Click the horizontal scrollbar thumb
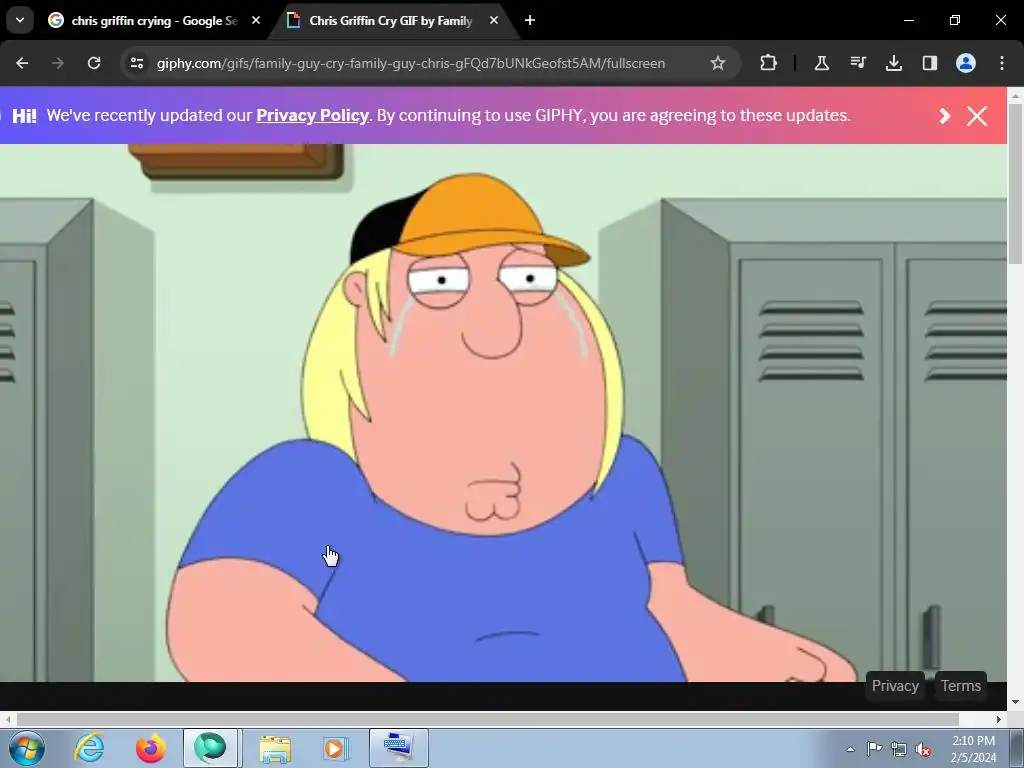The height and width of the screenshot is (768, 1024). (487, 719)
